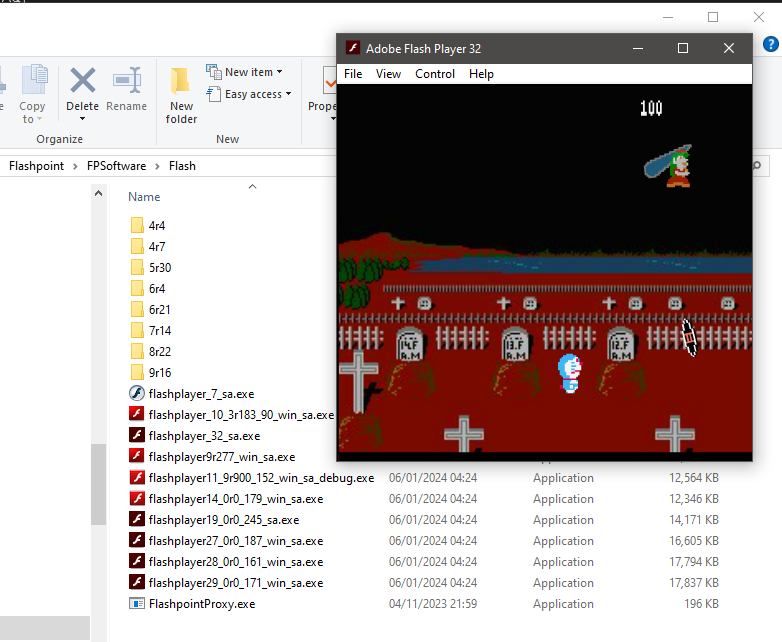Sort files by the Name column header
Image resolution: width=782 pixels, height=642 pixels.
(x=144, y=197)
